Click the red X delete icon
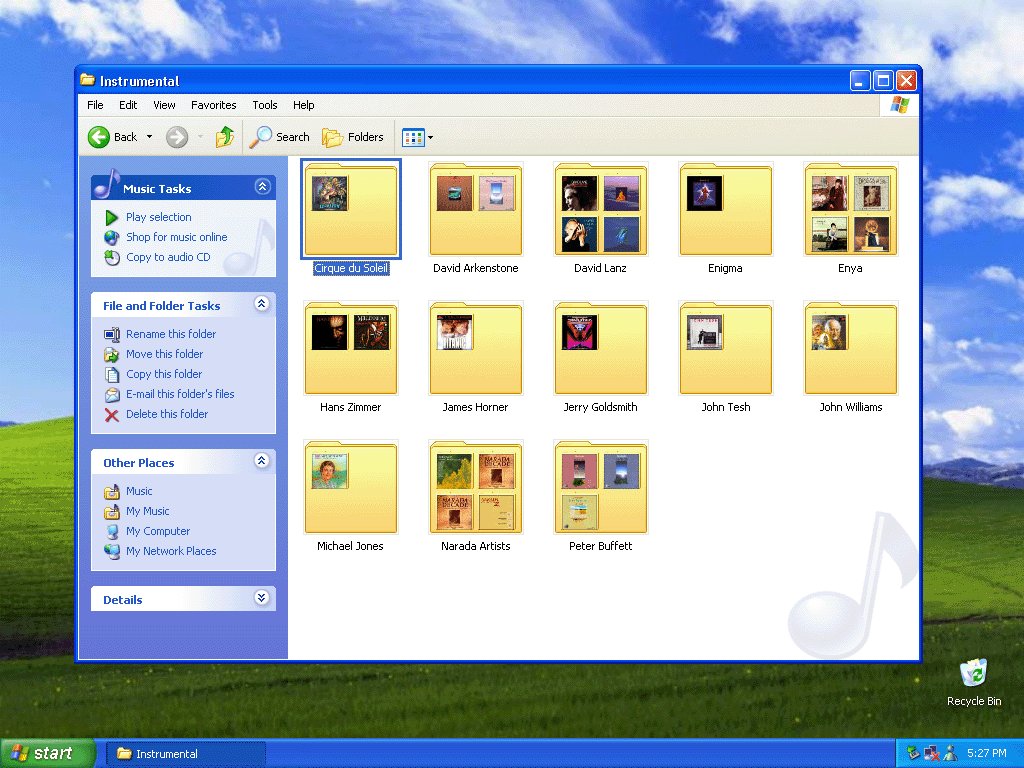Screen dimensions: 1024x768 point(112,415)
